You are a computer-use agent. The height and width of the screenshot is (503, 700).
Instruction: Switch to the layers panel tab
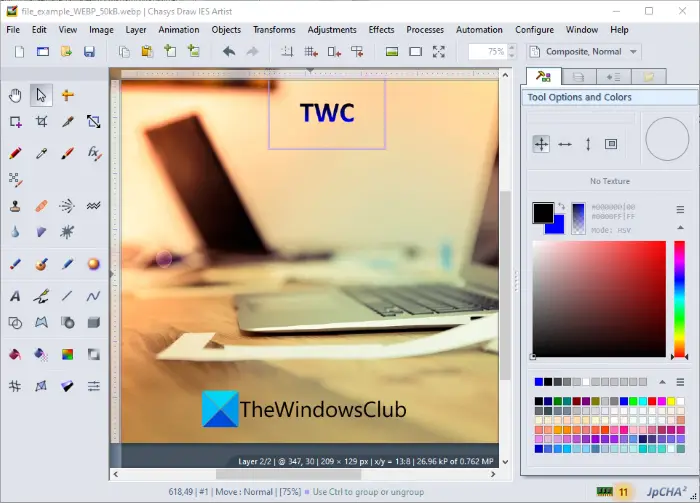pos(579,77)
